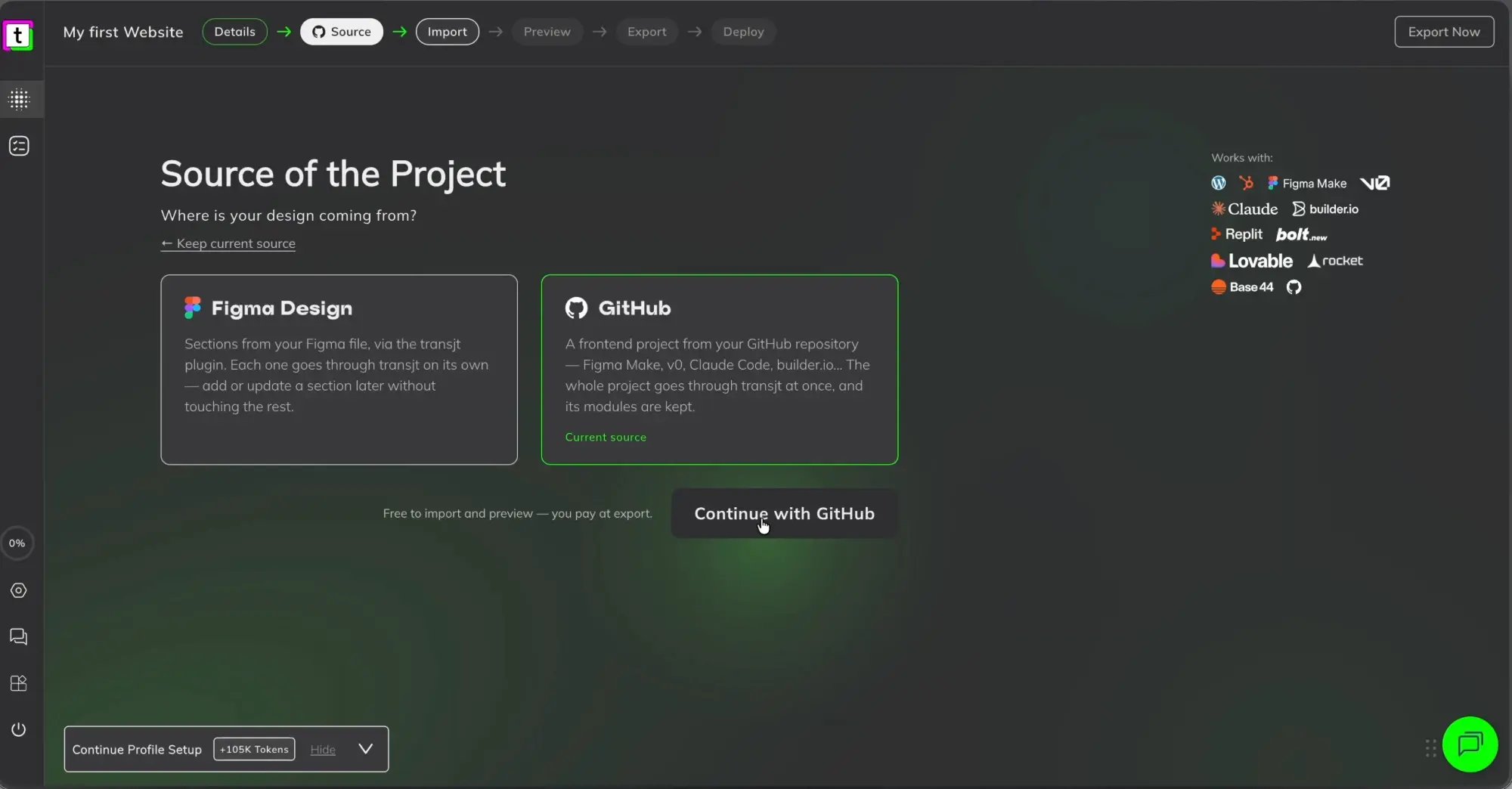Click the Claude logo
Screen dimensions: 1512x789
click(1244, 209)
